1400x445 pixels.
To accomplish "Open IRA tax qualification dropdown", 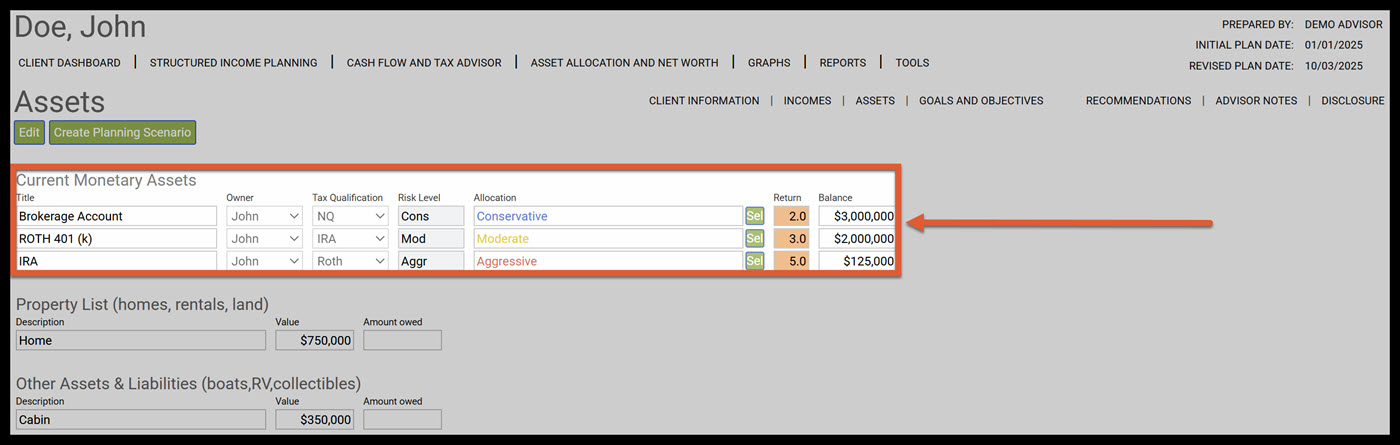I will 350,238.
